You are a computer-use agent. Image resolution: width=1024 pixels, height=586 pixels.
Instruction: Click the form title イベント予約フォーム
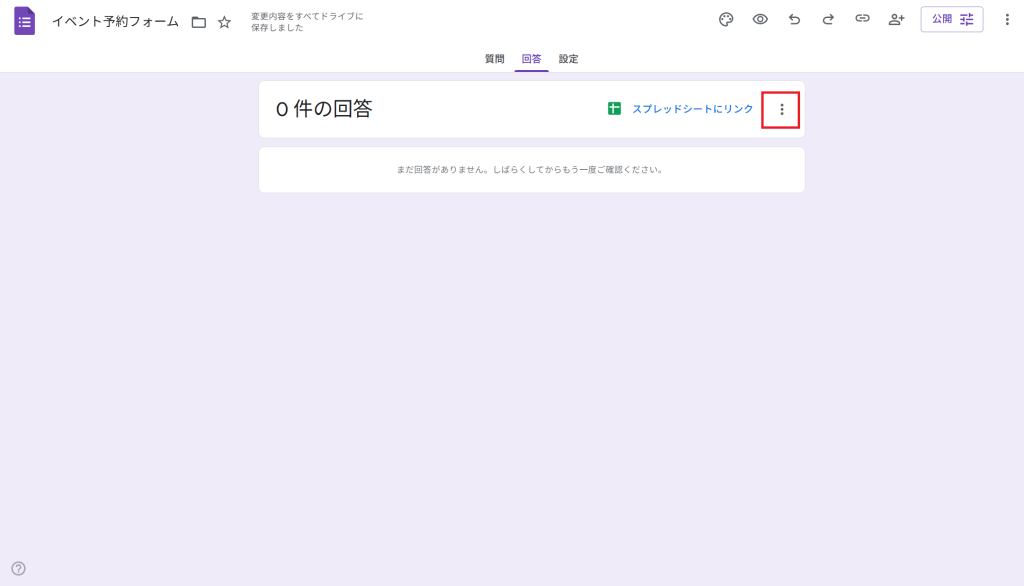pos(115,22)
